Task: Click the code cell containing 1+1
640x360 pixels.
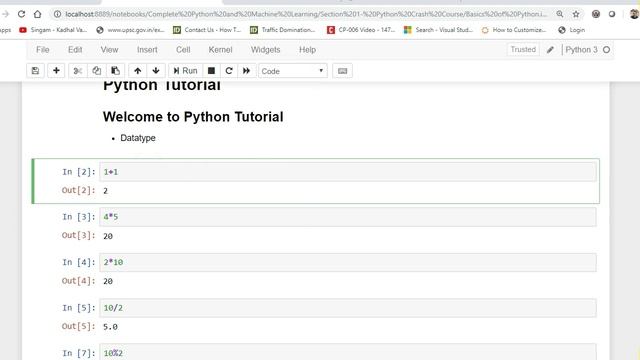Action: 348,172
